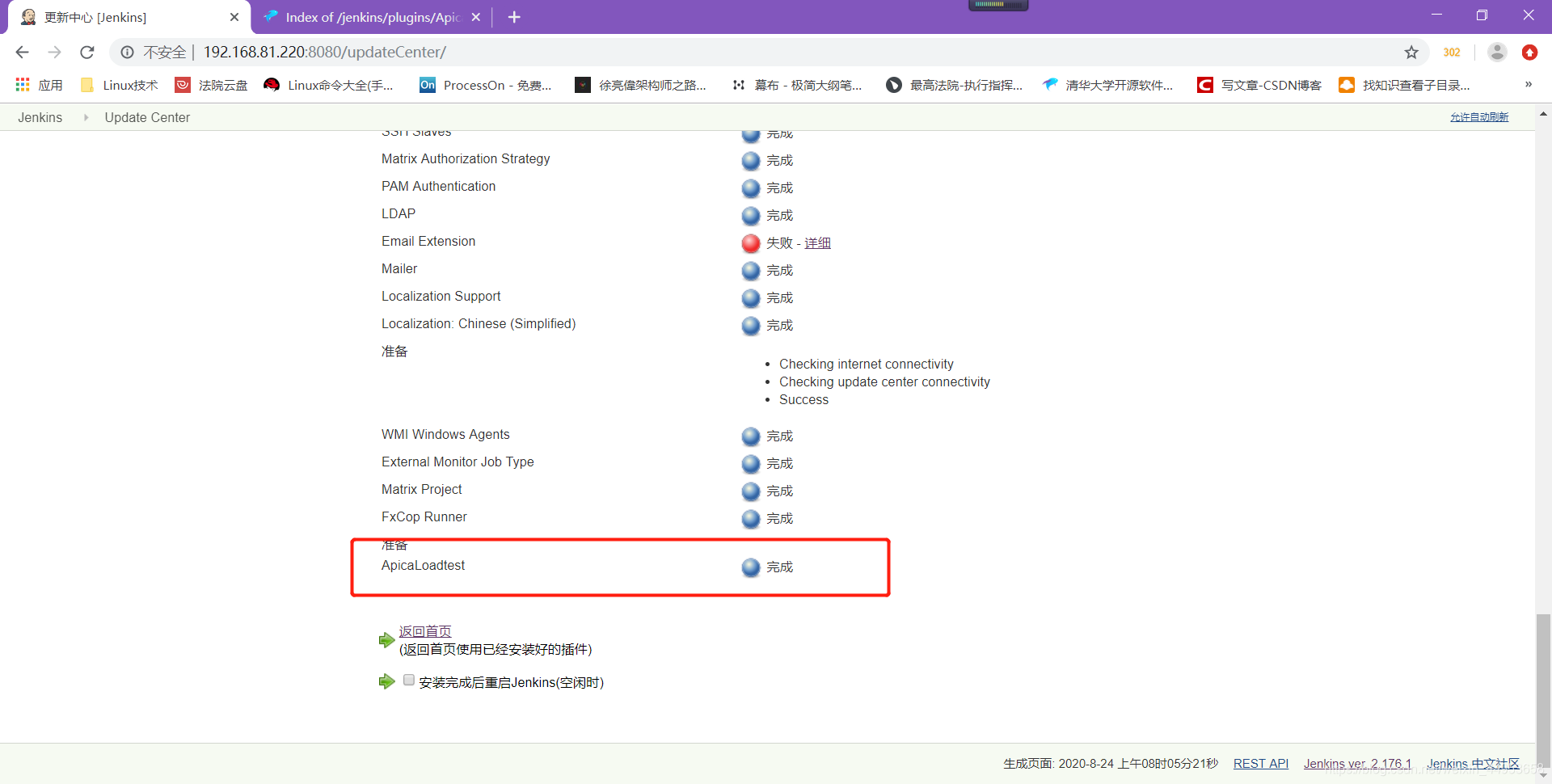Viewport: 1552px width, 784px height.
Task: Open the 徐亮伟架构师之路 bookmark
Action: 640,85
